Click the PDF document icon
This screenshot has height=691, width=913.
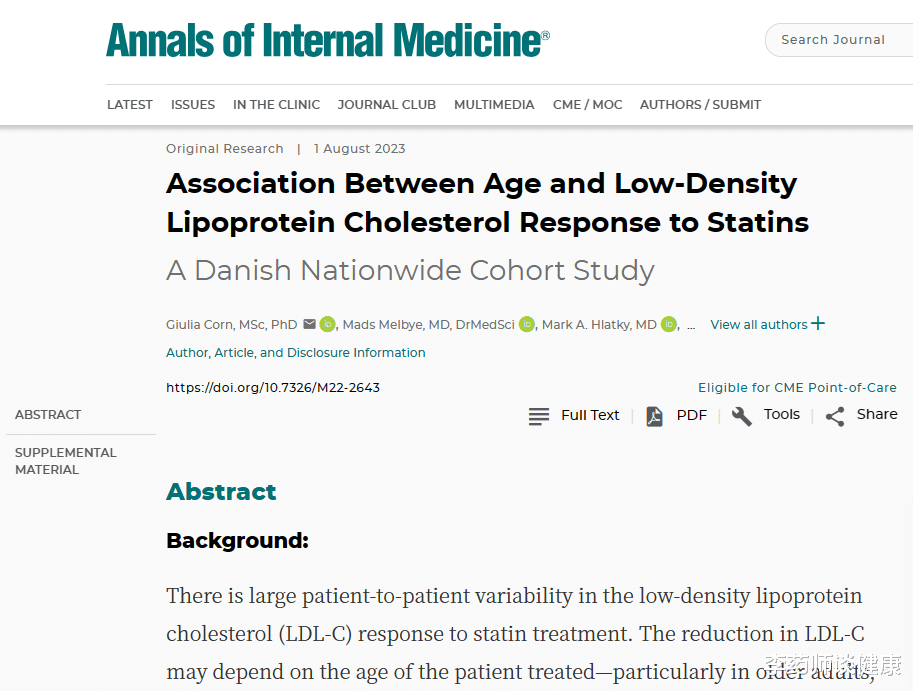tap(654, 416)
